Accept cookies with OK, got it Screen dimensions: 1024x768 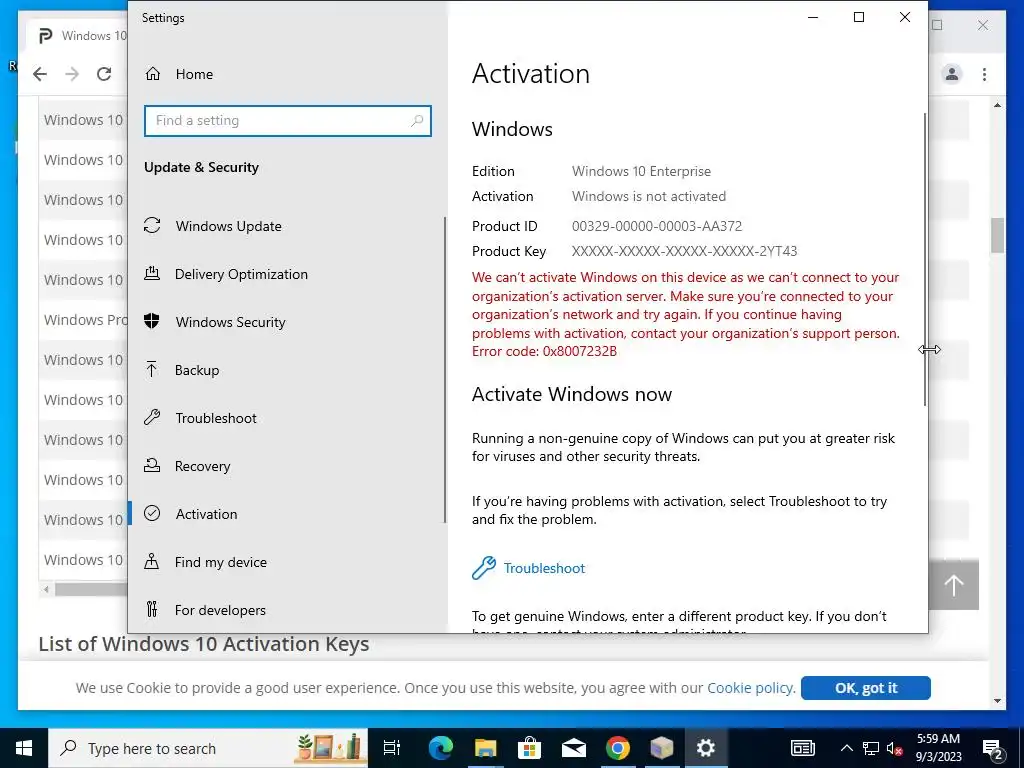point(865,688)
